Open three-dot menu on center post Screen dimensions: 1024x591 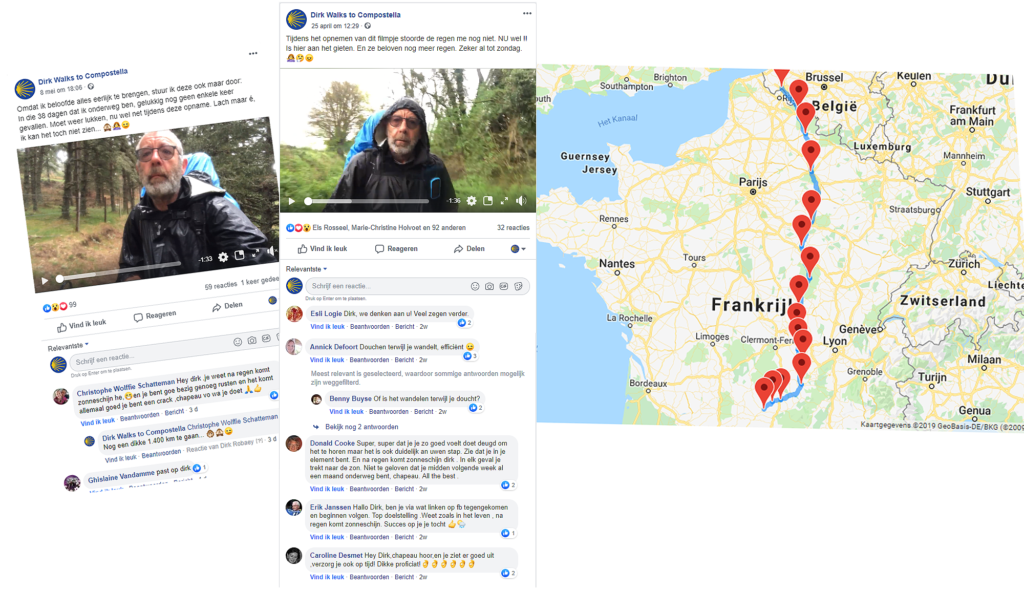527,14
